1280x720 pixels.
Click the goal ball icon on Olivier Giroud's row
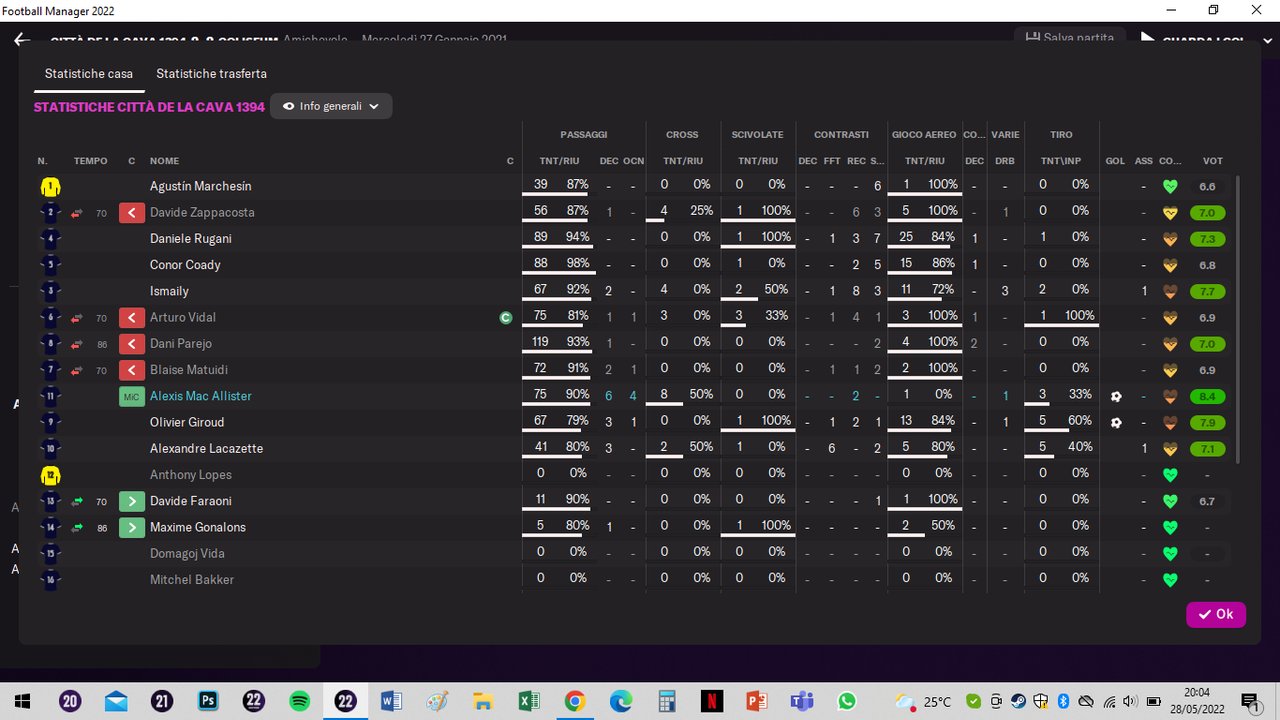pos(1116,423)
